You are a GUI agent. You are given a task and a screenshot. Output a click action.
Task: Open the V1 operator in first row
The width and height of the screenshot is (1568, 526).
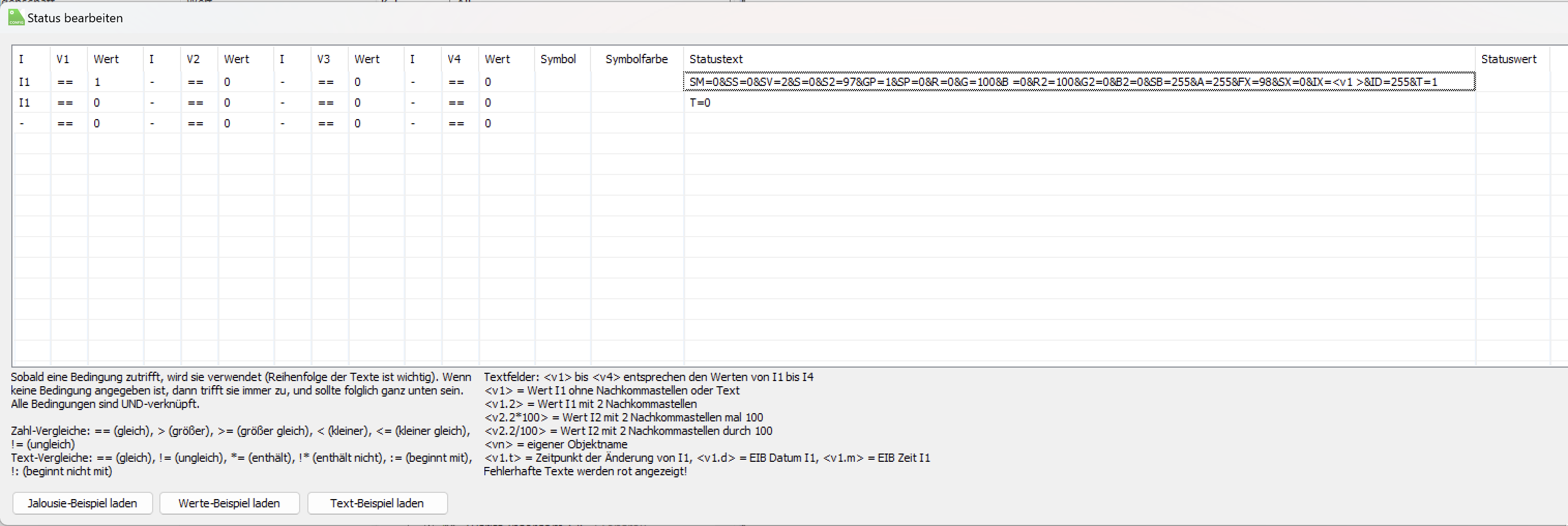pyautogui.click(x=65, y=82)
